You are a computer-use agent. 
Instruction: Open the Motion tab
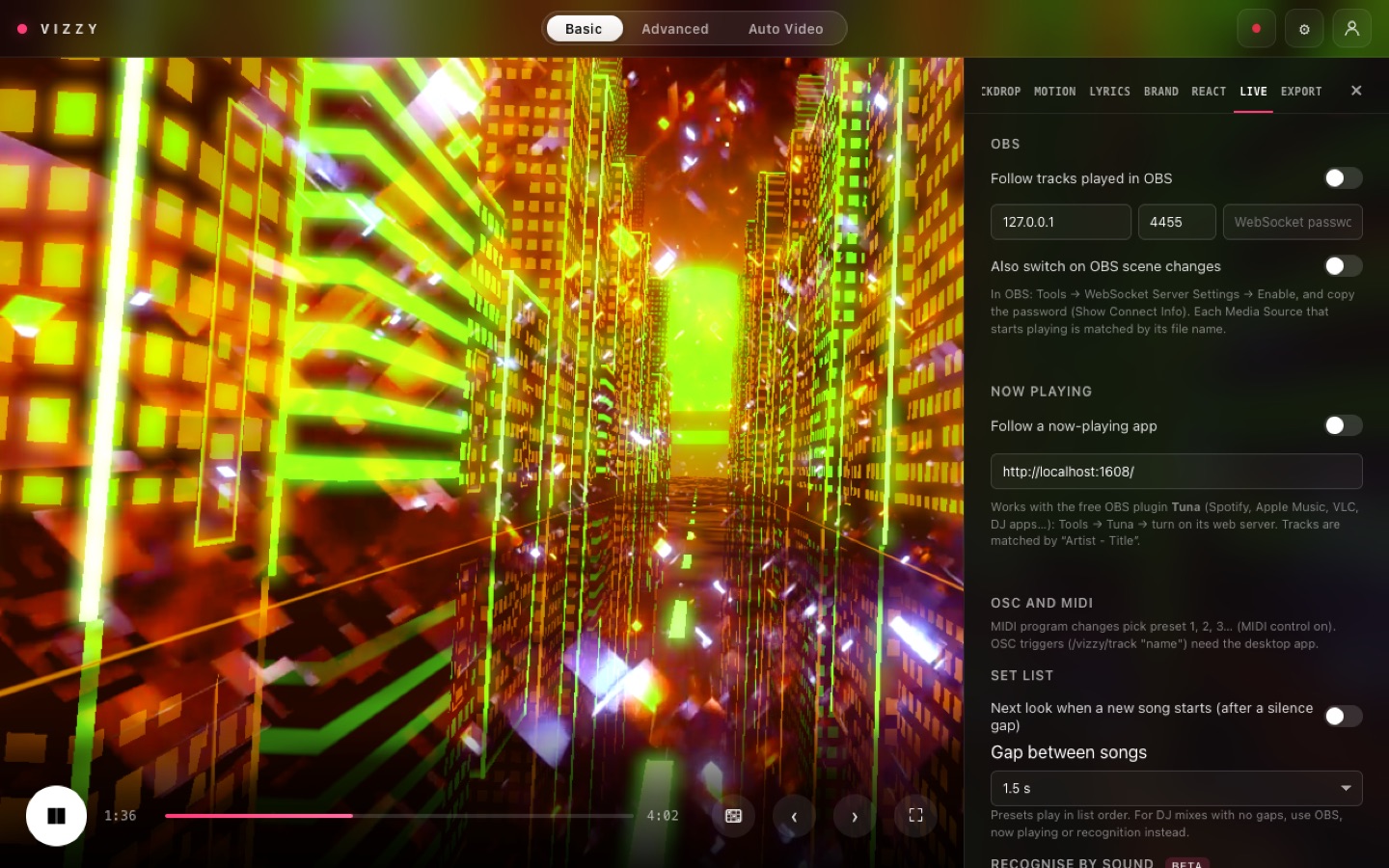pos(1054,92)
